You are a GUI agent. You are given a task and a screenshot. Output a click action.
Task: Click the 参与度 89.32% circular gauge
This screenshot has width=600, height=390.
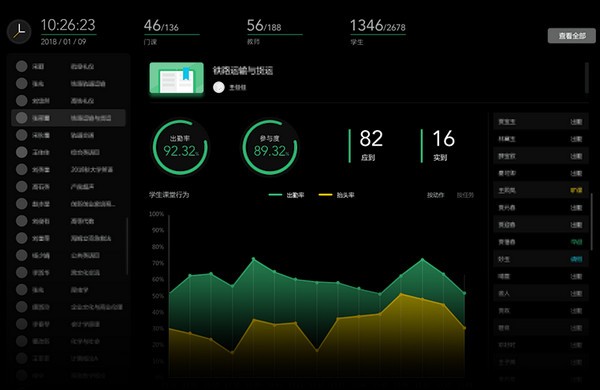click(x=270, y=147)
